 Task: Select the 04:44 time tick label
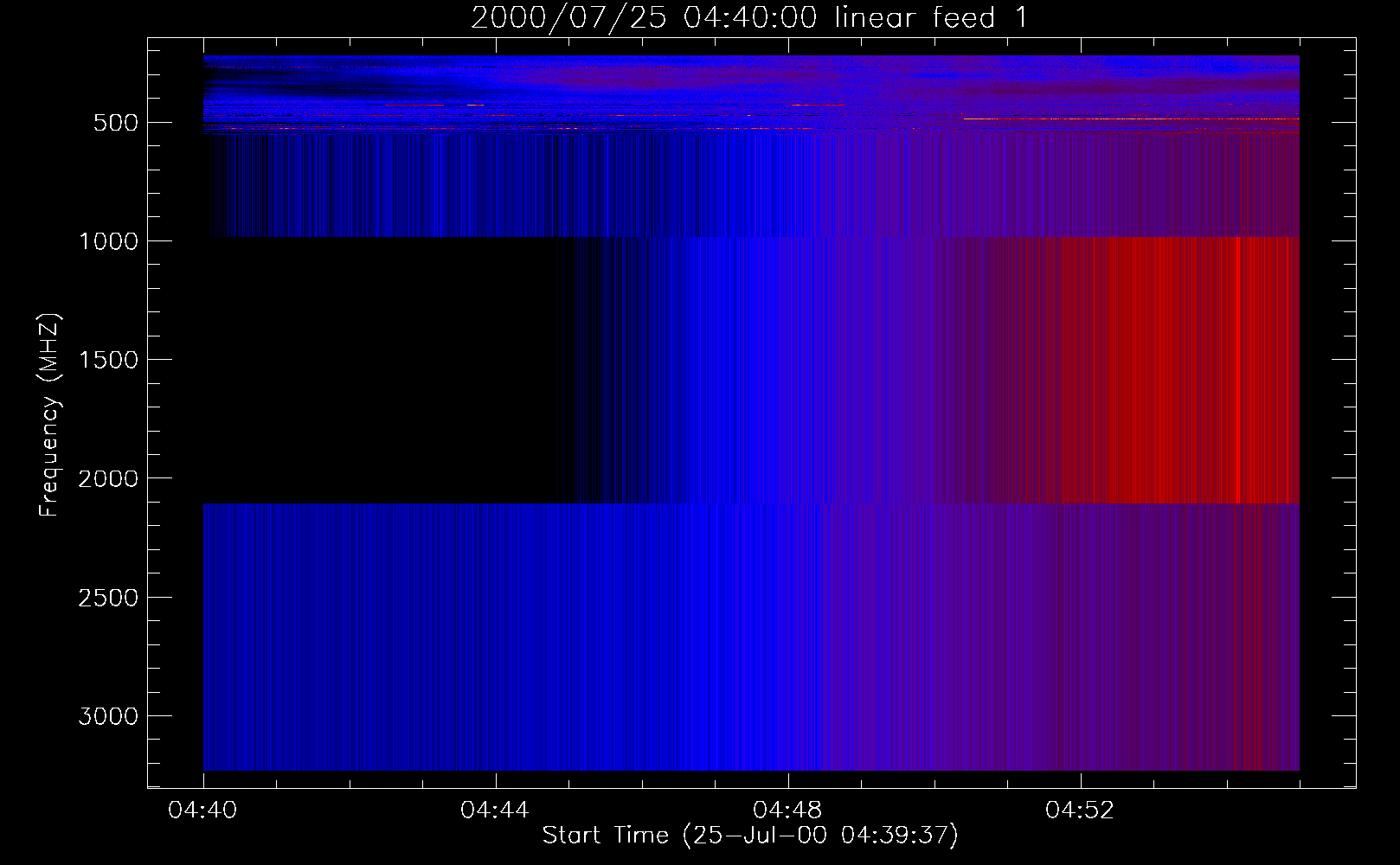(x=495, y=811)
